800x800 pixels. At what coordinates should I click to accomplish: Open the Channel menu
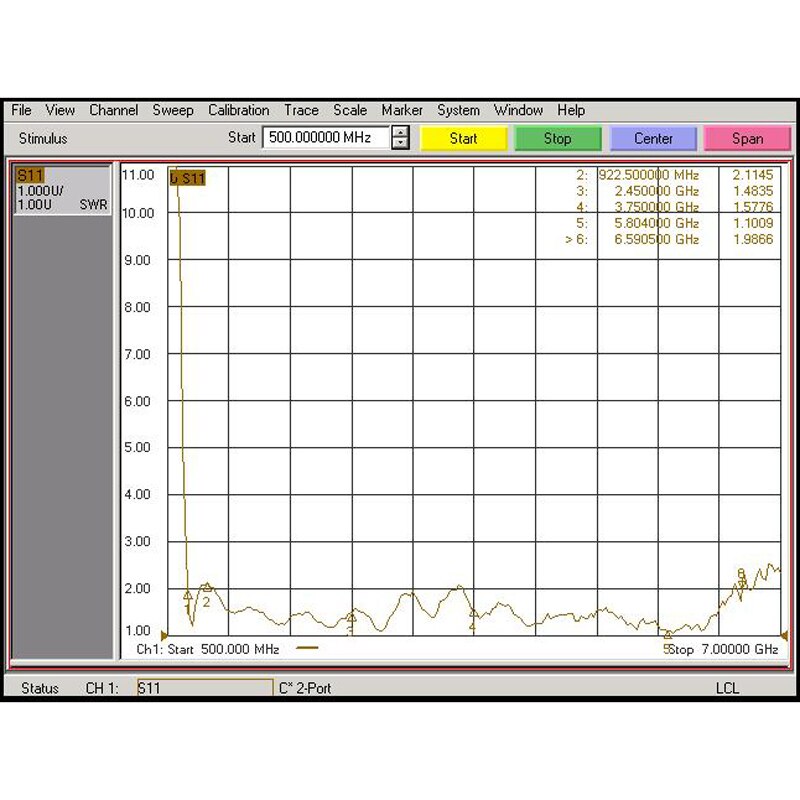(x=113, y=110)
